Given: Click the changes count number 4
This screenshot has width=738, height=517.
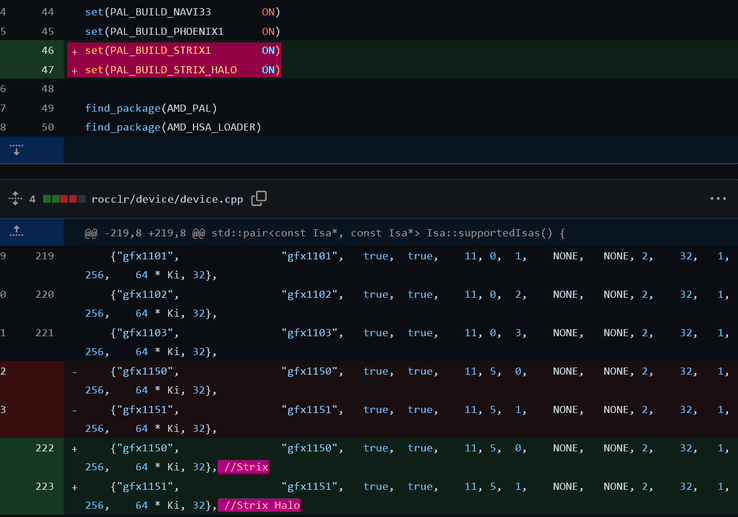Looking at the screenshot, I should (x=32, y=199).
